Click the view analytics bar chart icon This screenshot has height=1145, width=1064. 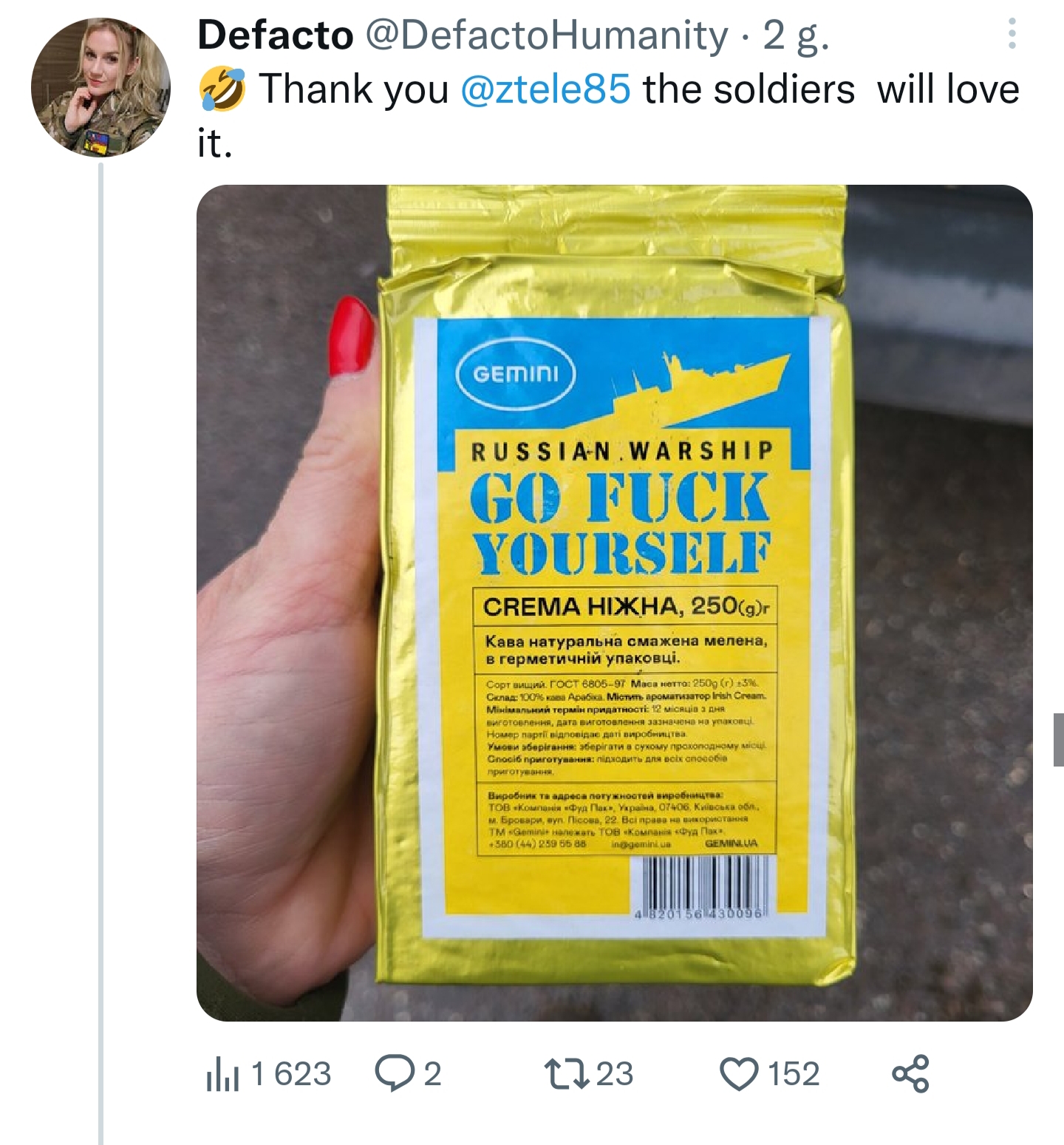tap(222, 1075)
